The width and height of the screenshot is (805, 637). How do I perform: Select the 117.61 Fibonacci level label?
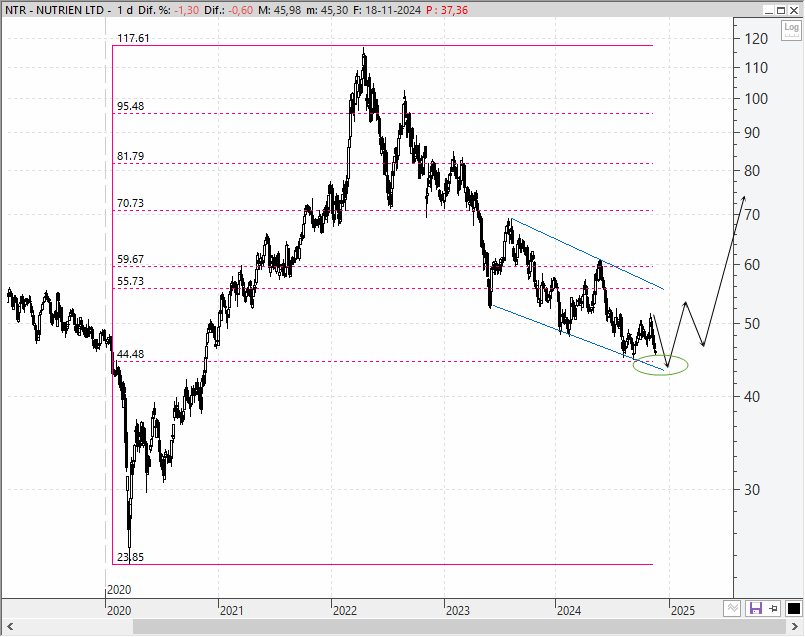[x=133, y=38]
